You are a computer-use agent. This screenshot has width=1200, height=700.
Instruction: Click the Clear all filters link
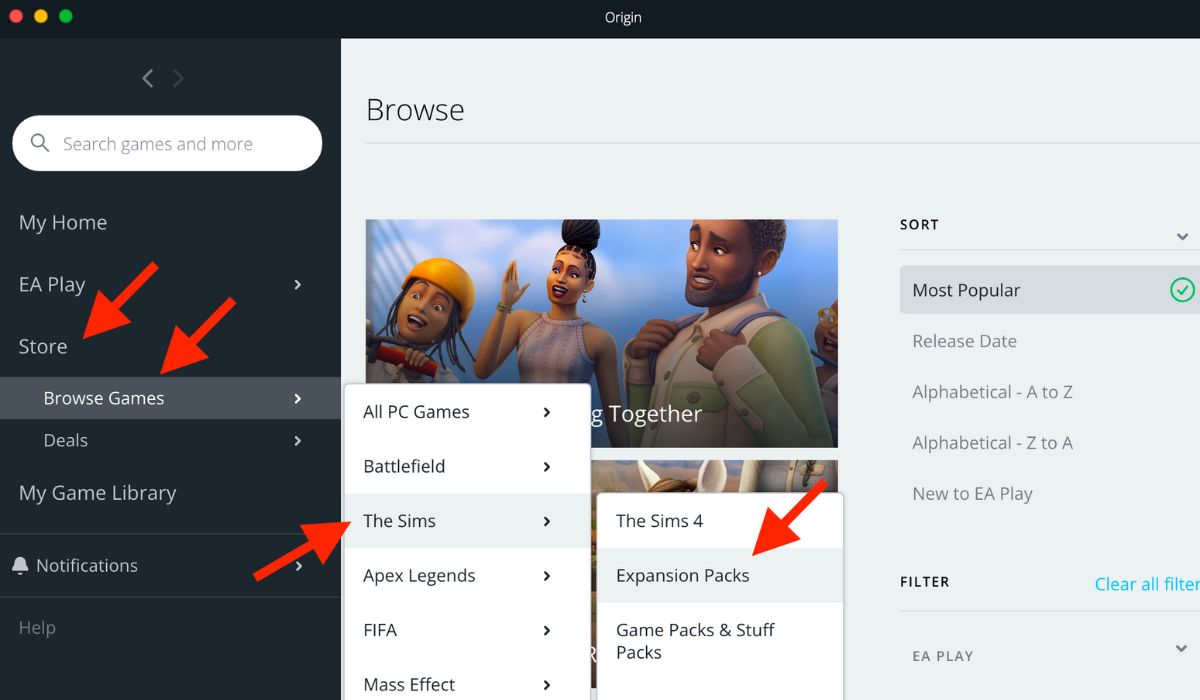click(1146, 583)
